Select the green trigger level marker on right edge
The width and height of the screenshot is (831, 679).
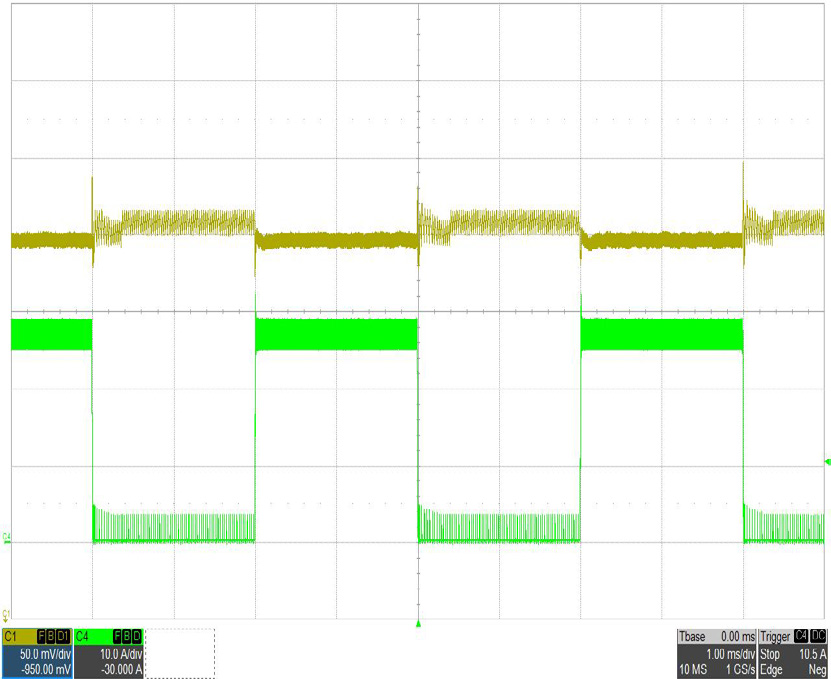pyautogui.click(x=826, y=462)
